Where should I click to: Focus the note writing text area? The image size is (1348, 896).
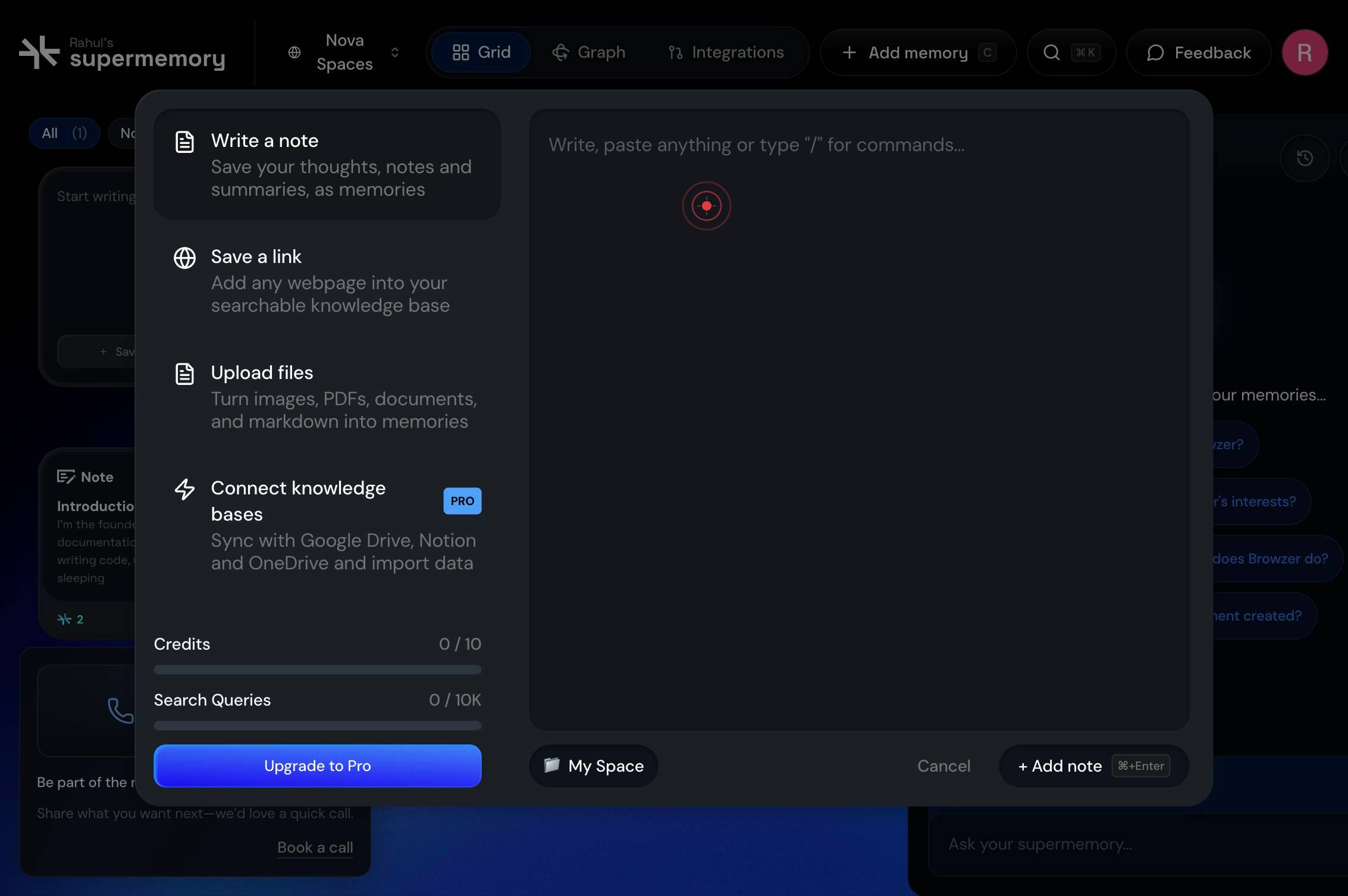[859, 419]
